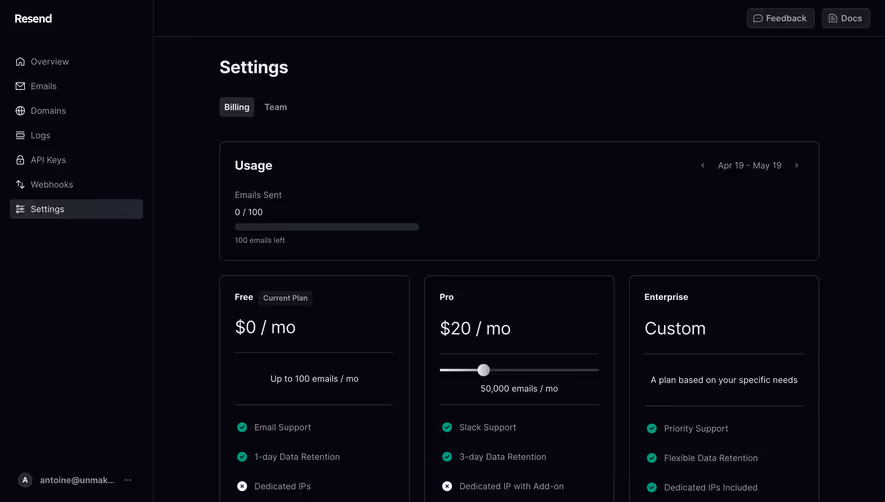Click the Emails Sent usage progress bar

tap(327, 227)
